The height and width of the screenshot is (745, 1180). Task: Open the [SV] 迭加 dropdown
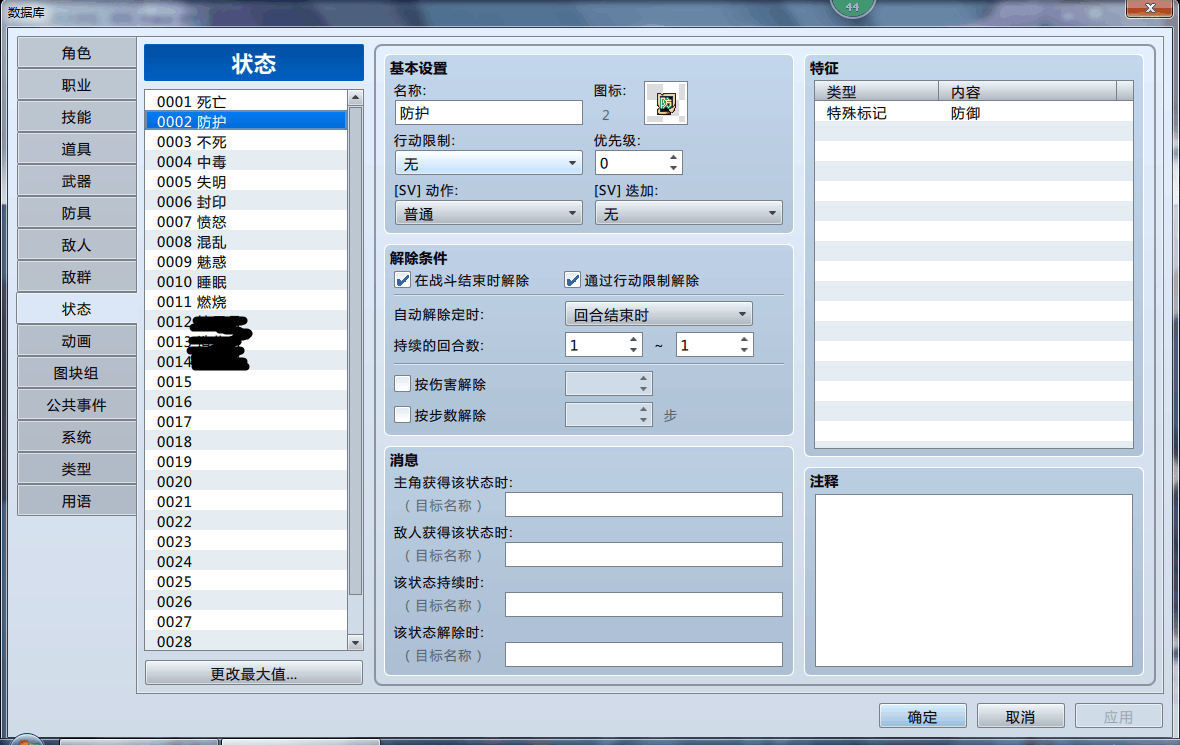tap(689, 214)
